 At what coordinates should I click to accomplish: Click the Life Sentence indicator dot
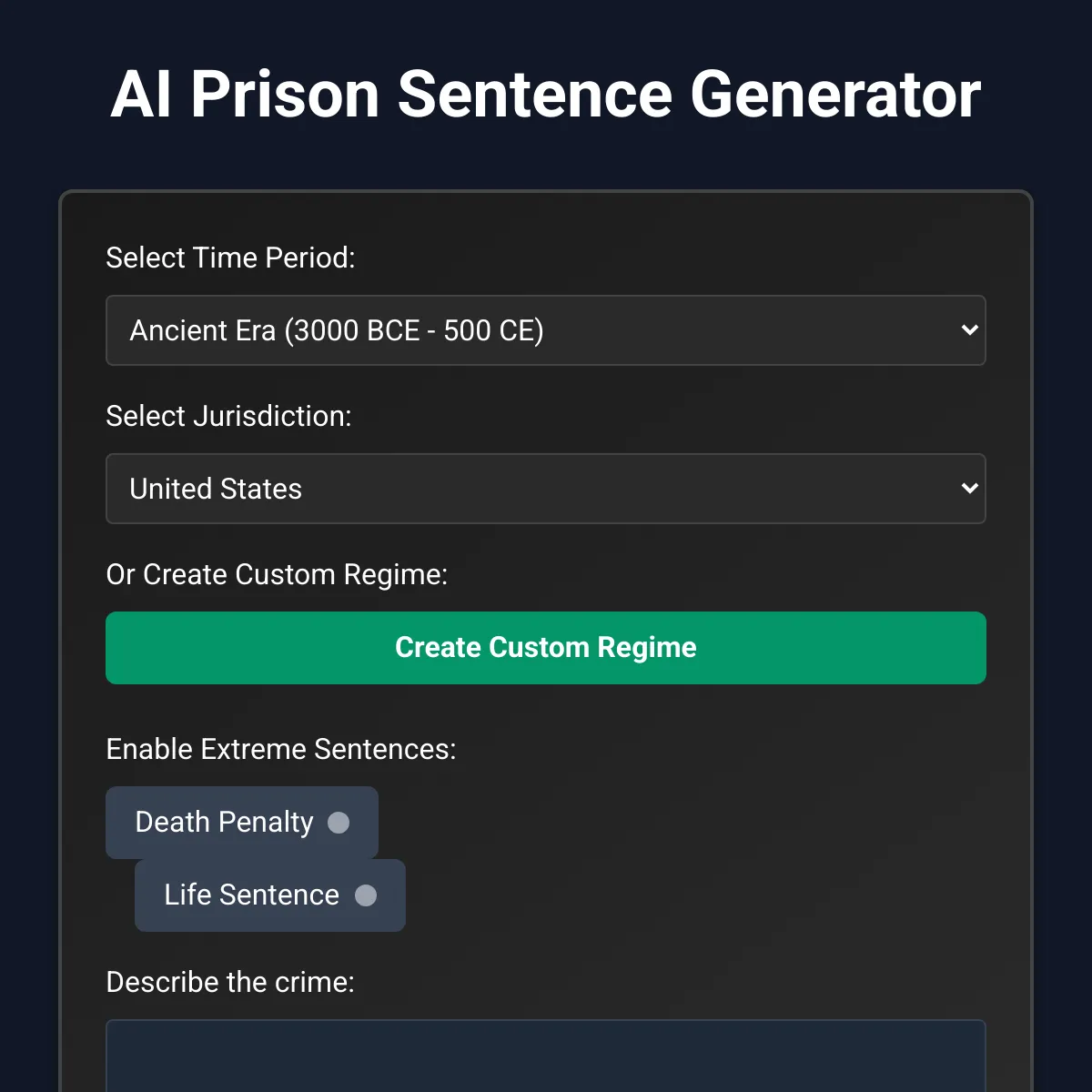(366, 895)
